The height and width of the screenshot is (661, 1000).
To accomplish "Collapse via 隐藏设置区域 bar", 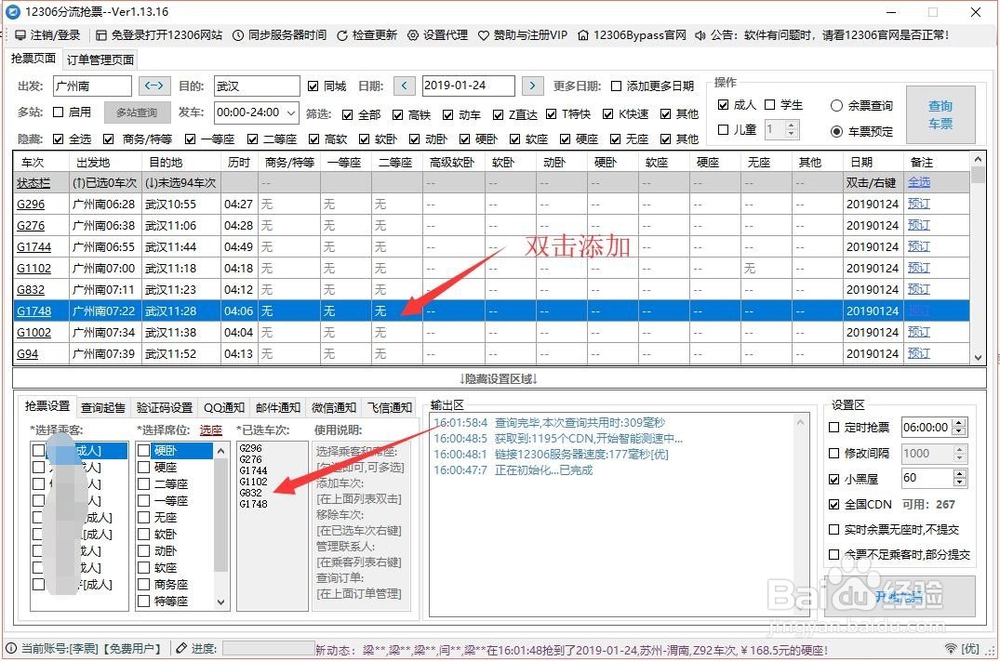I will point(499,378).
